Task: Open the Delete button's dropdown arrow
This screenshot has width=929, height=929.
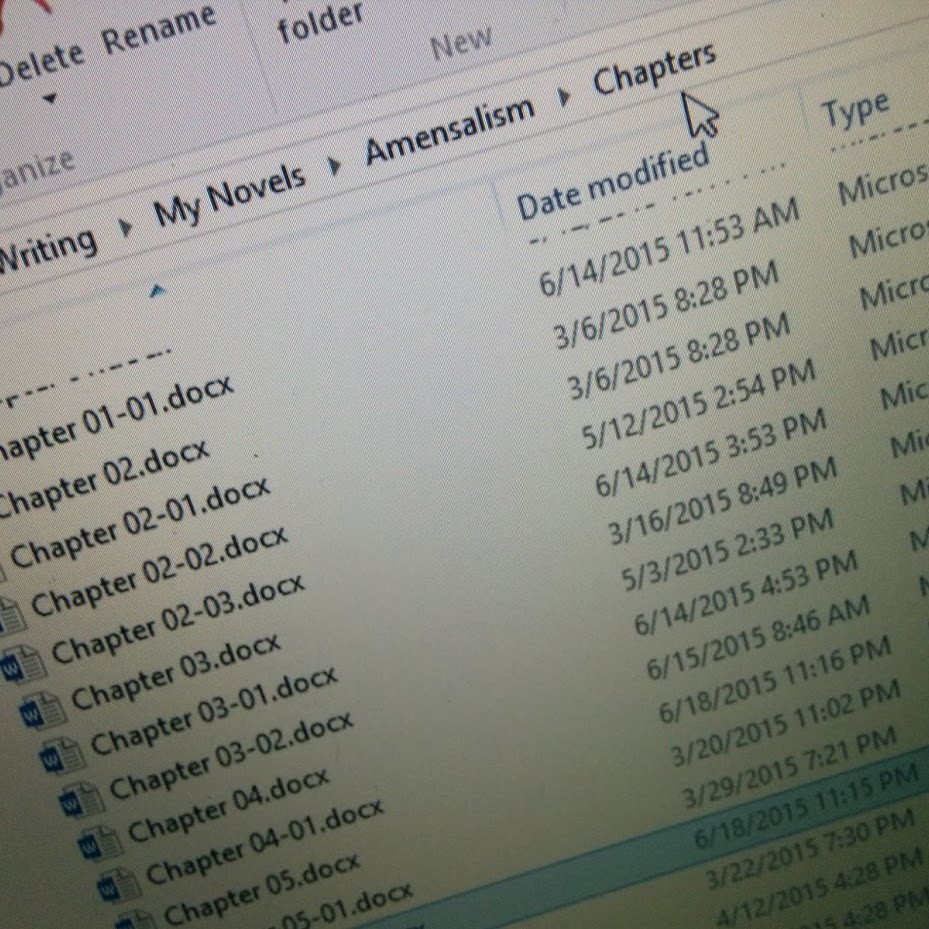Action: (x=52, y=98)
